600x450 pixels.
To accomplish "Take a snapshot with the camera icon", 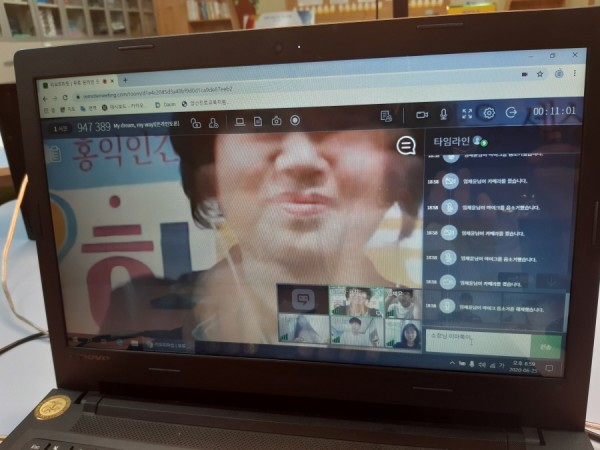I will coord(277,121).
